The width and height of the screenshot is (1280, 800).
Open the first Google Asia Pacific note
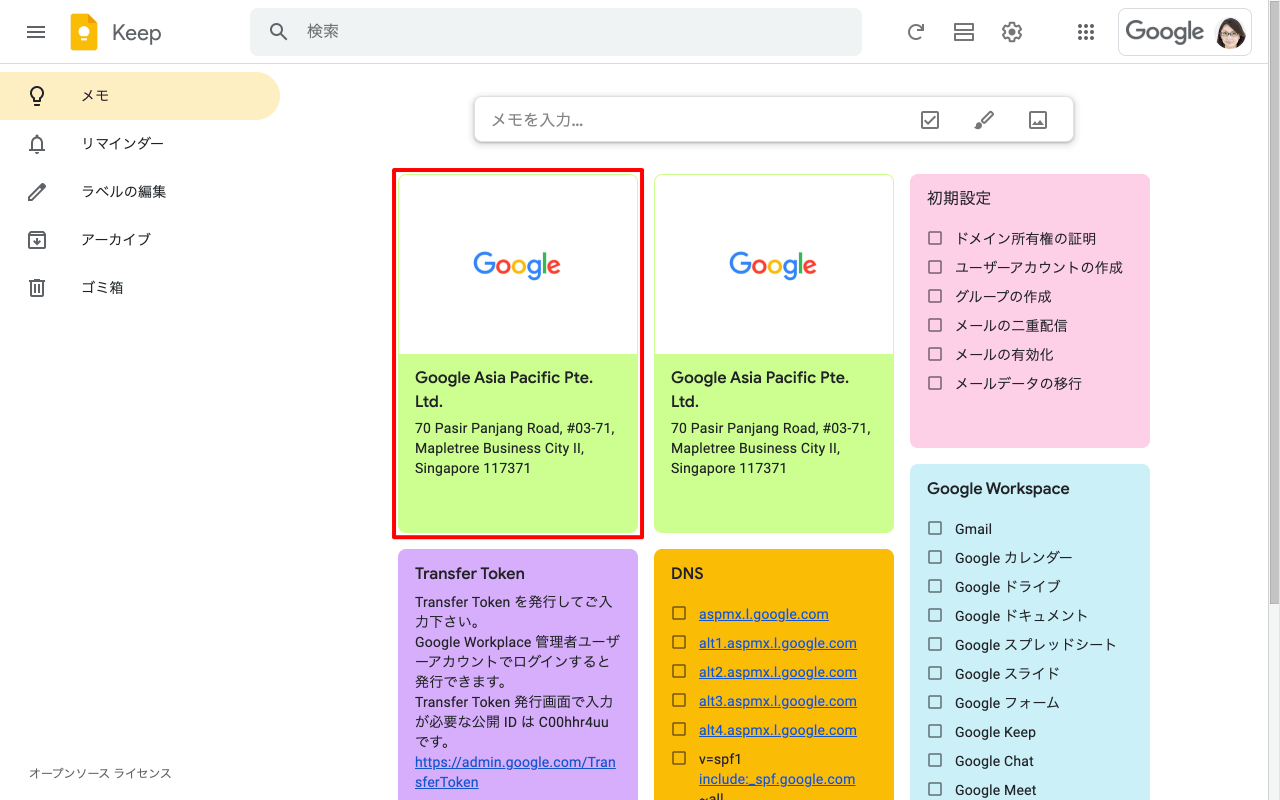point(518,353)
